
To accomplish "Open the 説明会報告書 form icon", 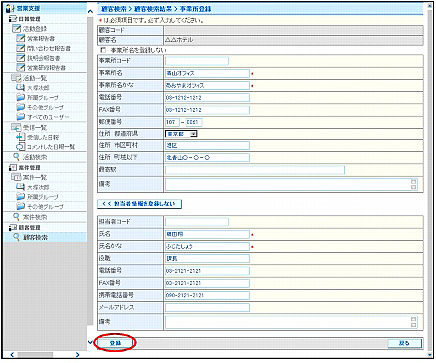I will pyautogui.click(x=21, y=58).
